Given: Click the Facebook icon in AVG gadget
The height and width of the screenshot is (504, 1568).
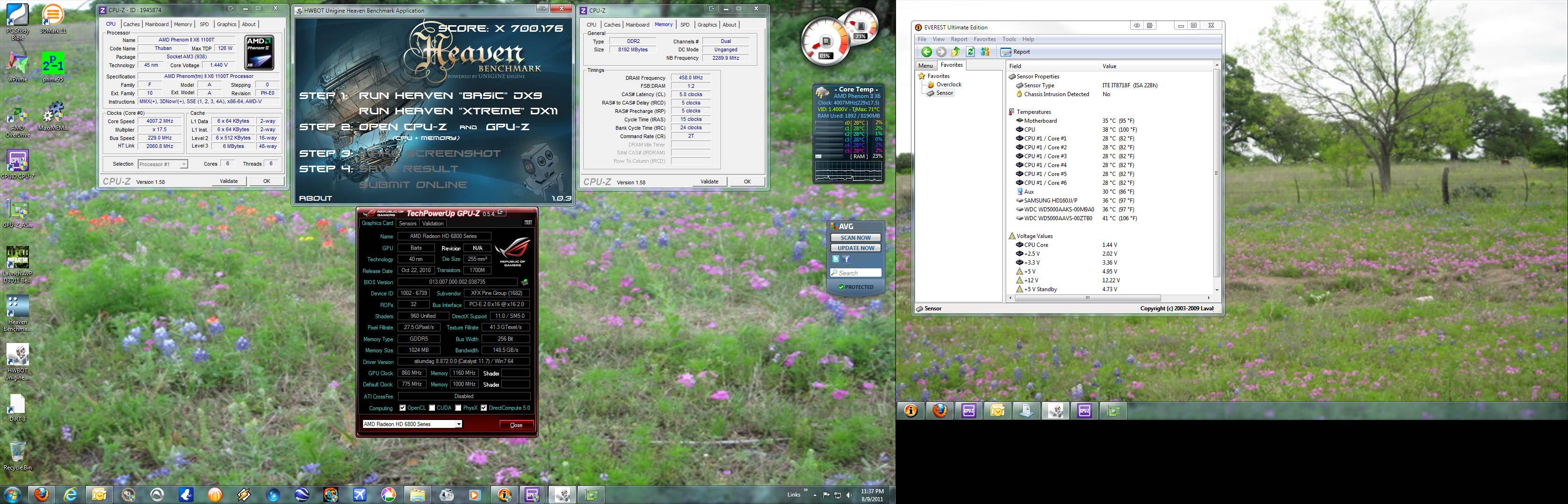Looking at the screenshot, I should (x=846, y=259).
